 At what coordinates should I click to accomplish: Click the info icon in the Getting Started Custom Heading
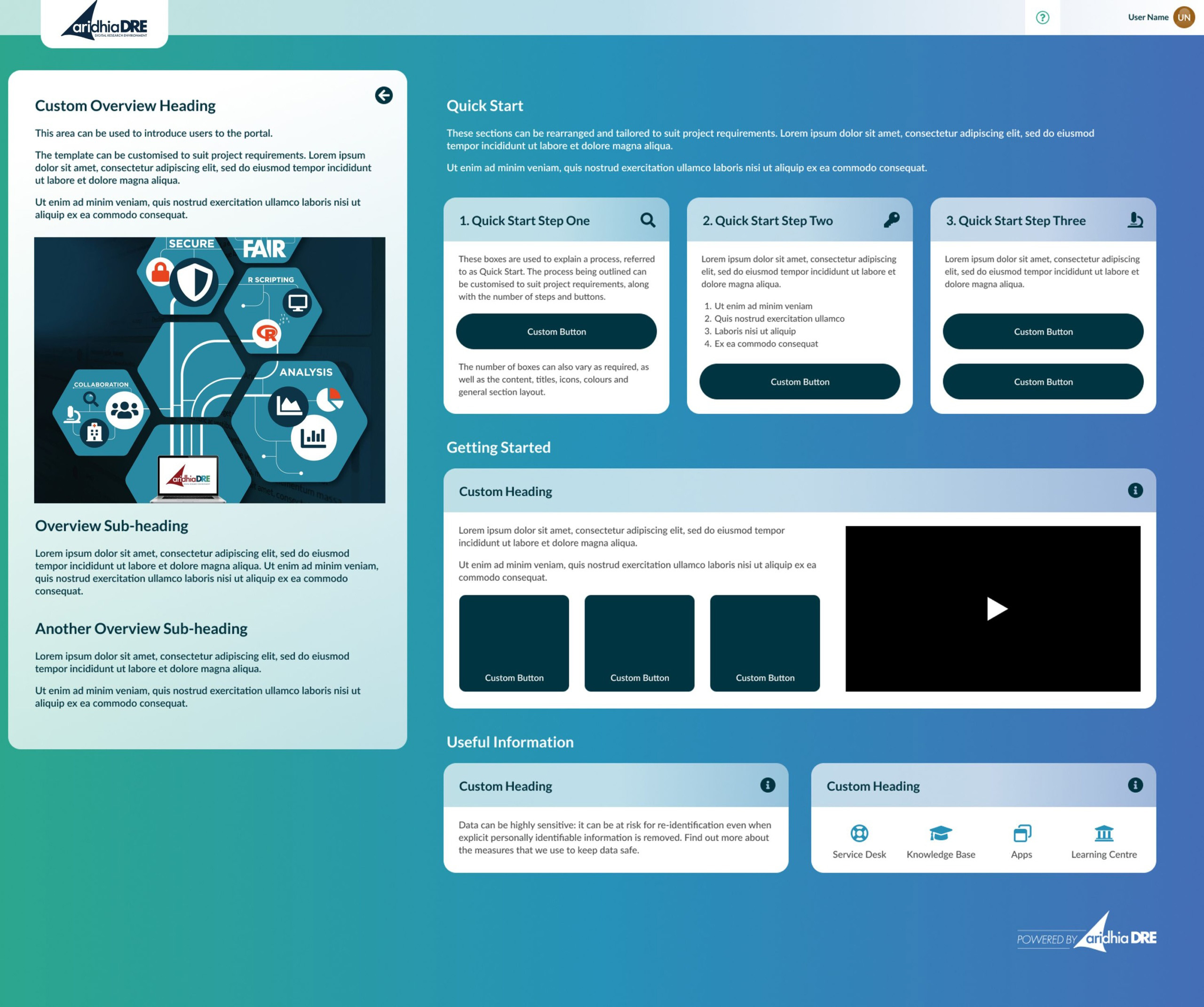pyautogui.click(x=1134, y=491)
